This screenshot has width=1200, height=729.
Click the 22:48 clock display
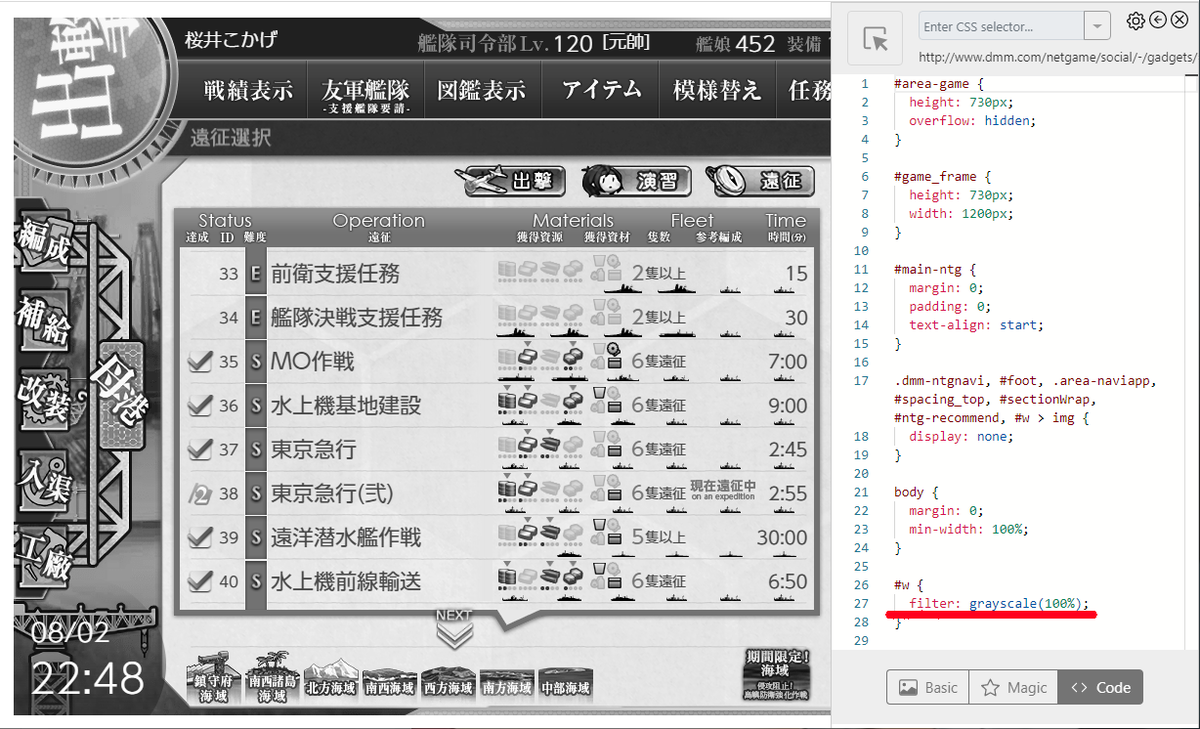(x=87, y=680)
